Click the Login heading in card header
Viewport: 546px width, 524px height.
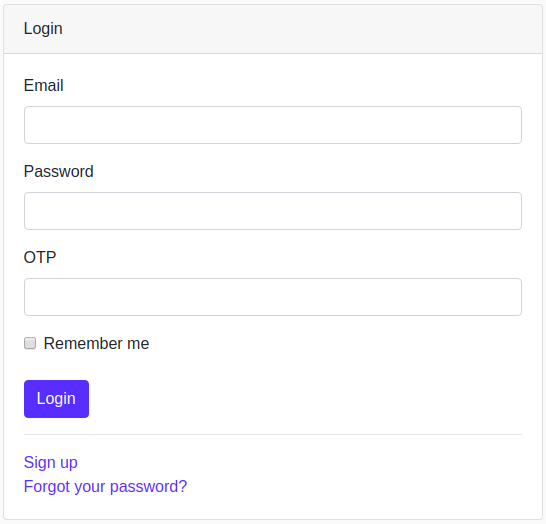(x=43, y=29)
